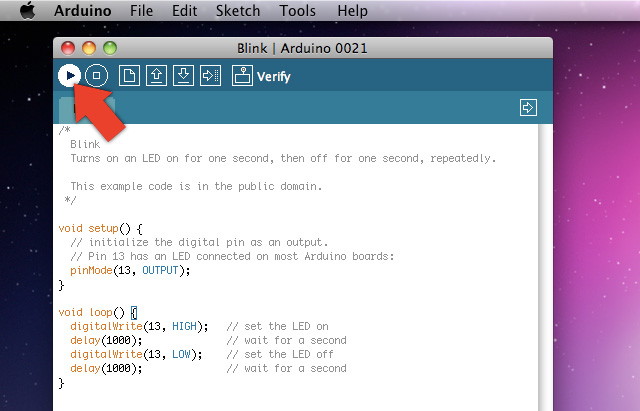Open the File menu

pyautogui.click(x=141, y=11)
